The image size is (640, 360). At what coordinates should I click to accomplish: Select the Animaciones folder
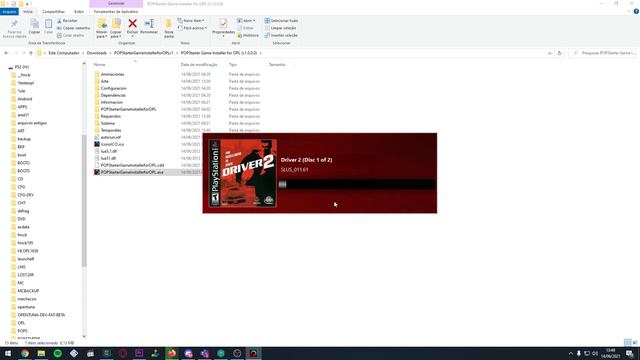pos(113,74)
